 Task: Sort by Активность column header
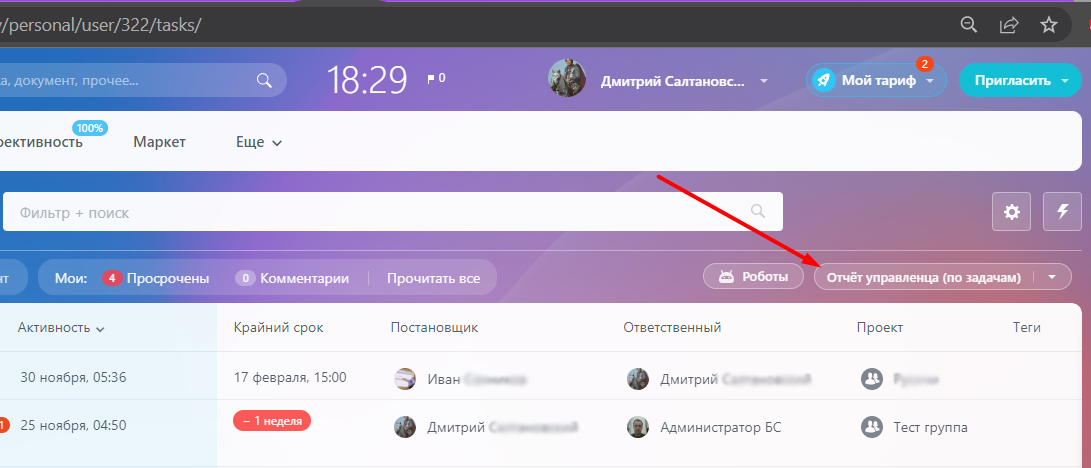(61, 328)
